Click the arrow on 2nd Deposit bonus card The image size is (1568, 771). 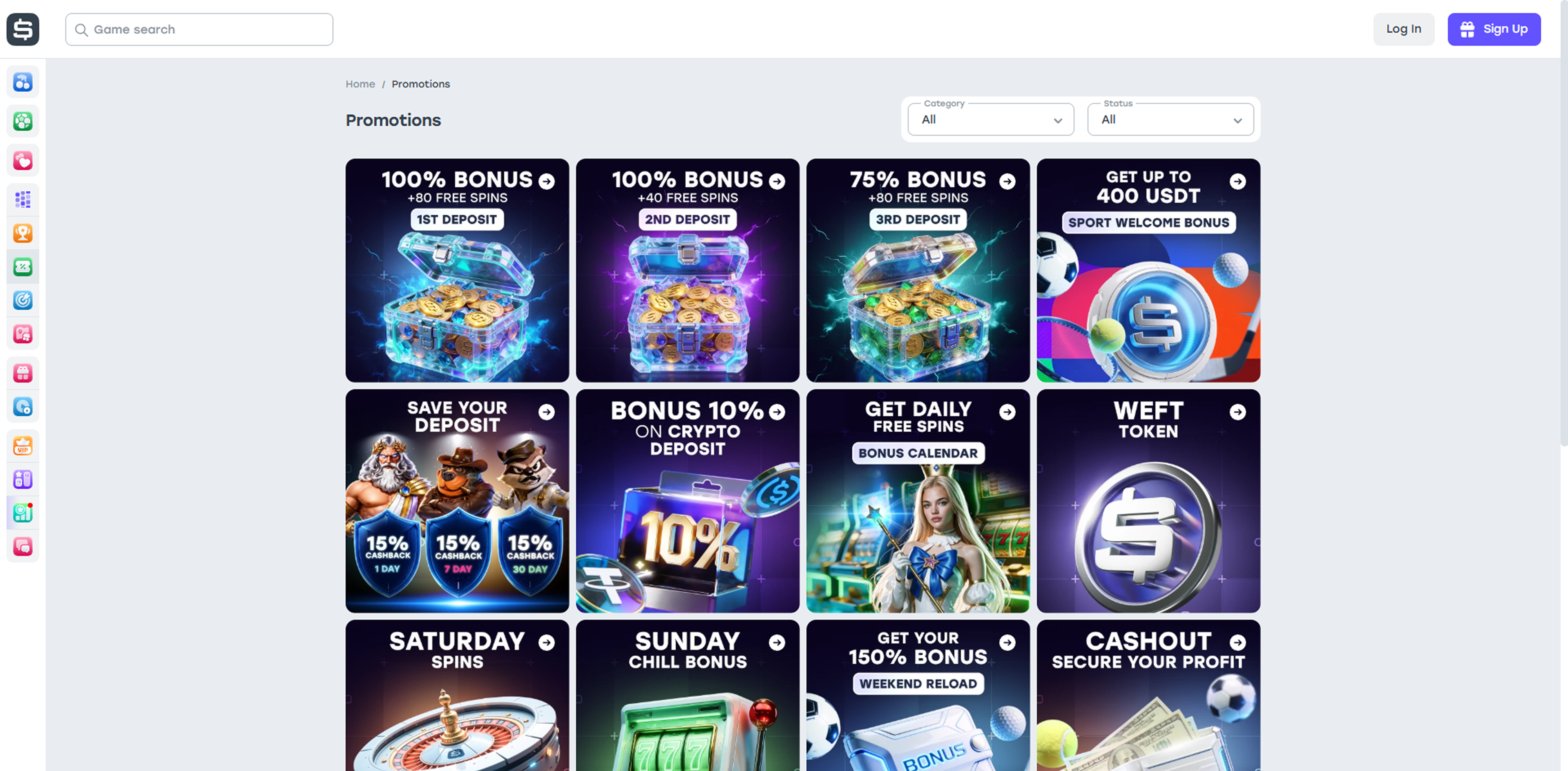tap(777, 182)
